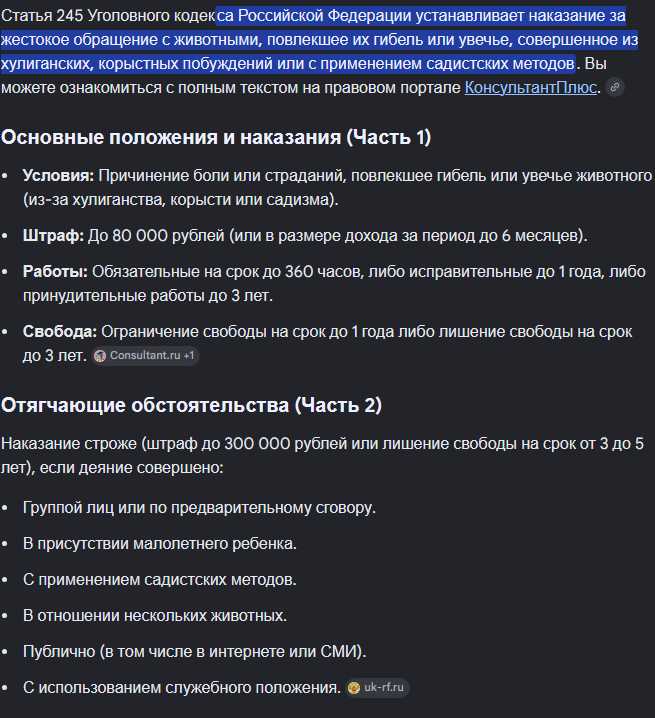
Task: Click the bullet 'Группой лиц или по предварительному сговору'
Action: click(199, 507)
